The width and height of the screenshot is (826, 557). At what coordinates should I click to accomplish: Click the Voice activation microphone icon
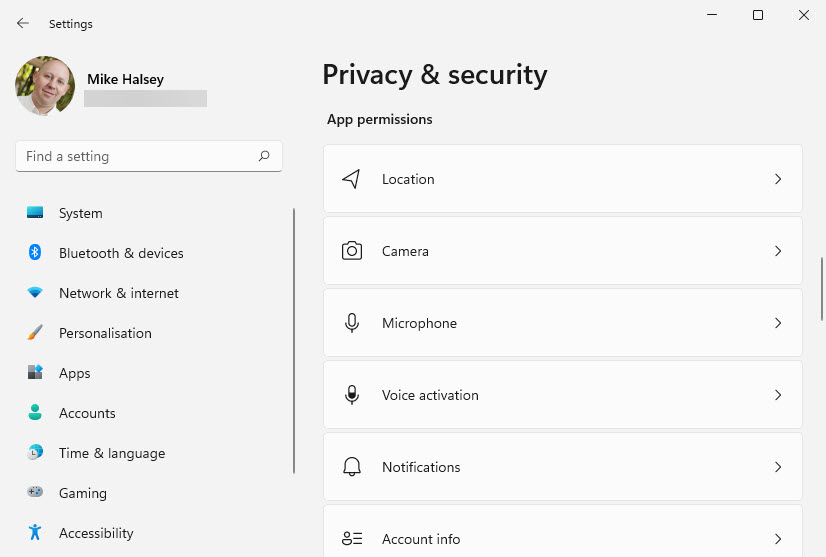click(x=351, y=395)
